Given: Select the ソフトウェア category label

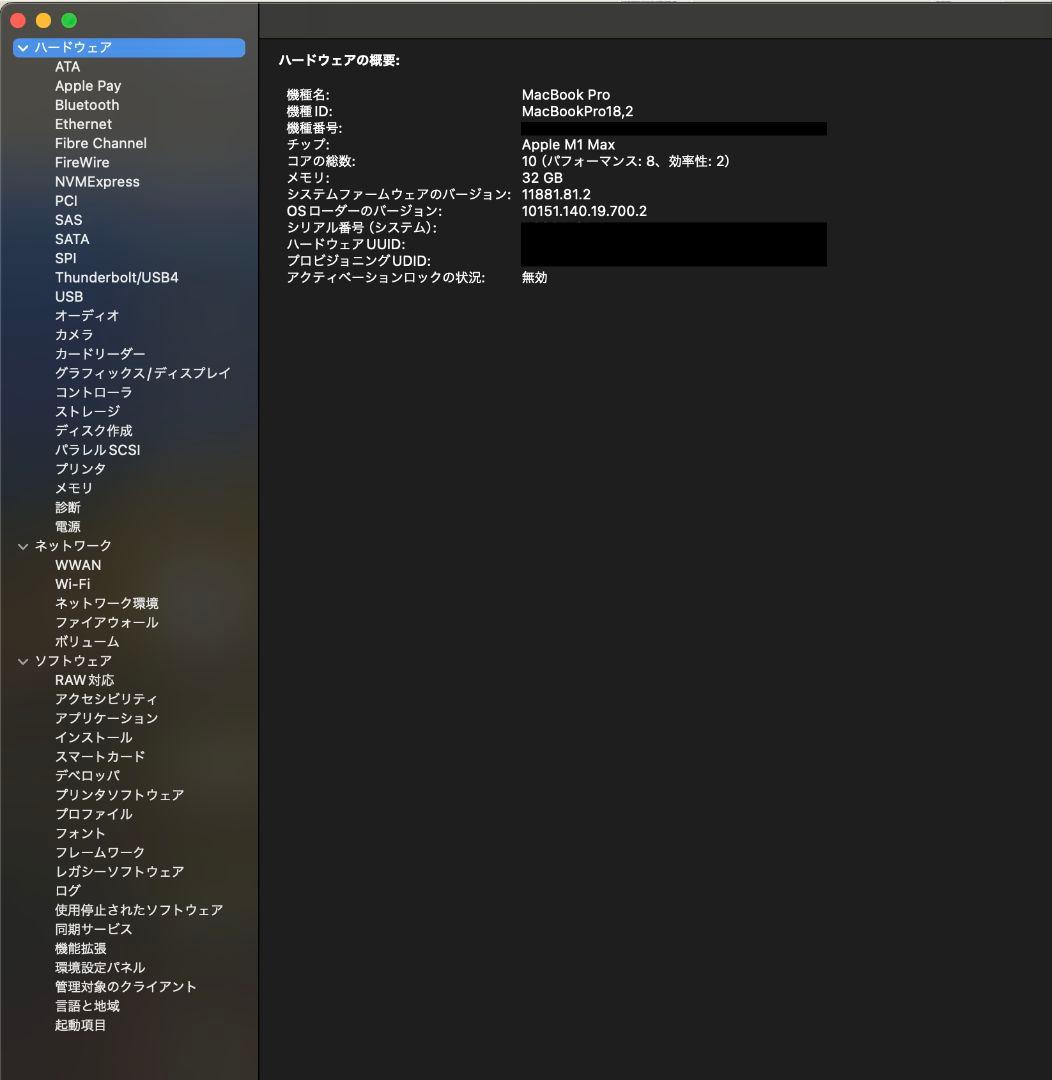Looking at the screenshot, I should (x=73, y=661).
